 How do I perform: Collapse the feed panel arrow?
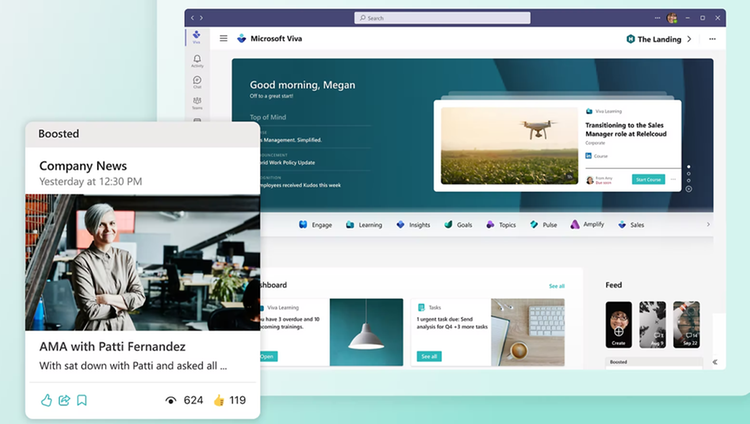coord(715,362)
